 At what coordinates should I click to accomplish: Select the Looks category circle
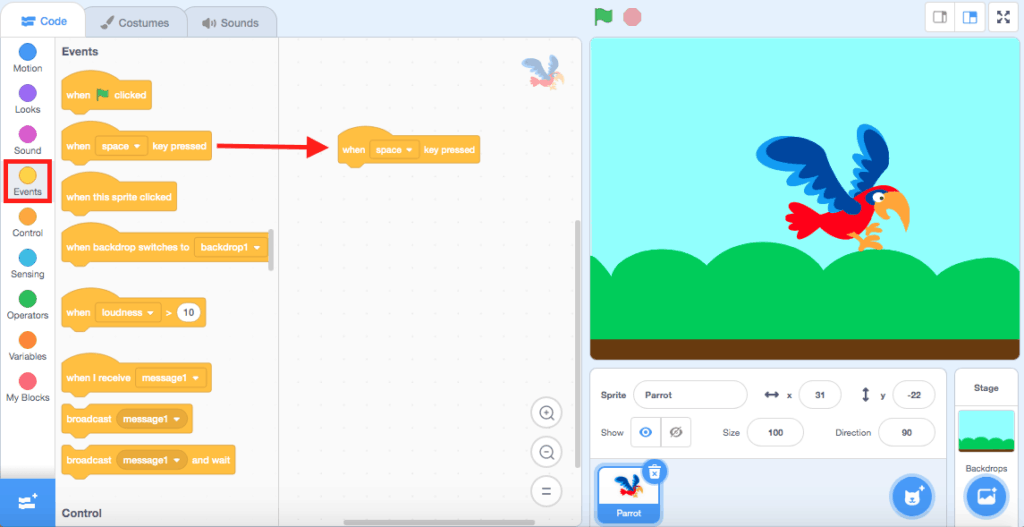(x=27, y=93)
